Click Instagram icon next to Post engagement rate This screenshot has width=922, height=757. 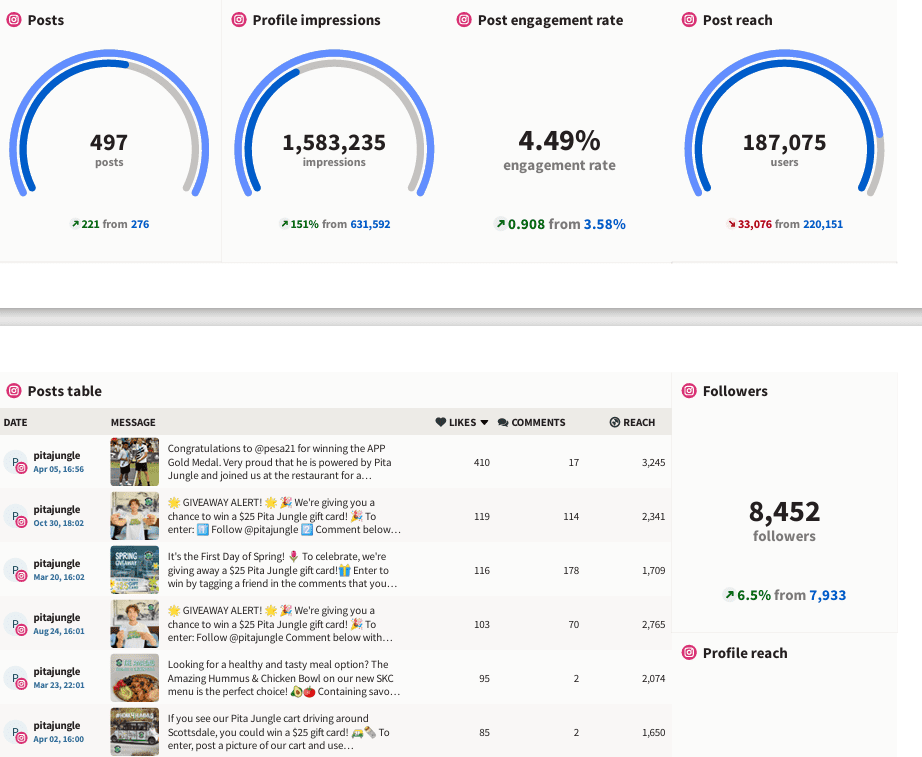click(464, 20)
